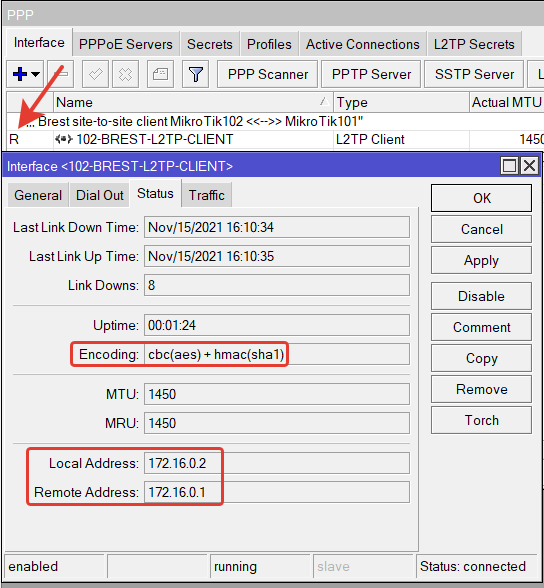Select the Traffic tab
544x588 pixels.
pos(207,195)
